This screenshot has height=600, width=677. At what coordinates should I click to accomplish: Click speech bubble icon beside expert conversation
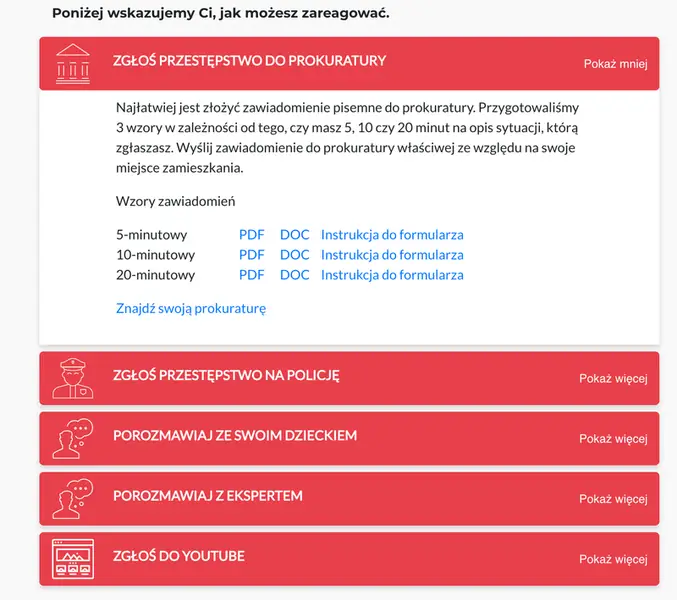[73, 499]
